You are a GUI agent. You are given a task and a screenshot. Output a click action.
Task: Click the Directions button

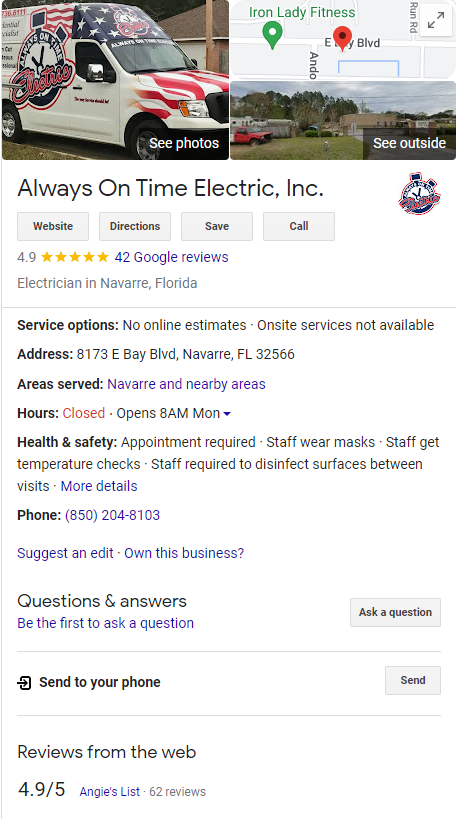[135, 226]
